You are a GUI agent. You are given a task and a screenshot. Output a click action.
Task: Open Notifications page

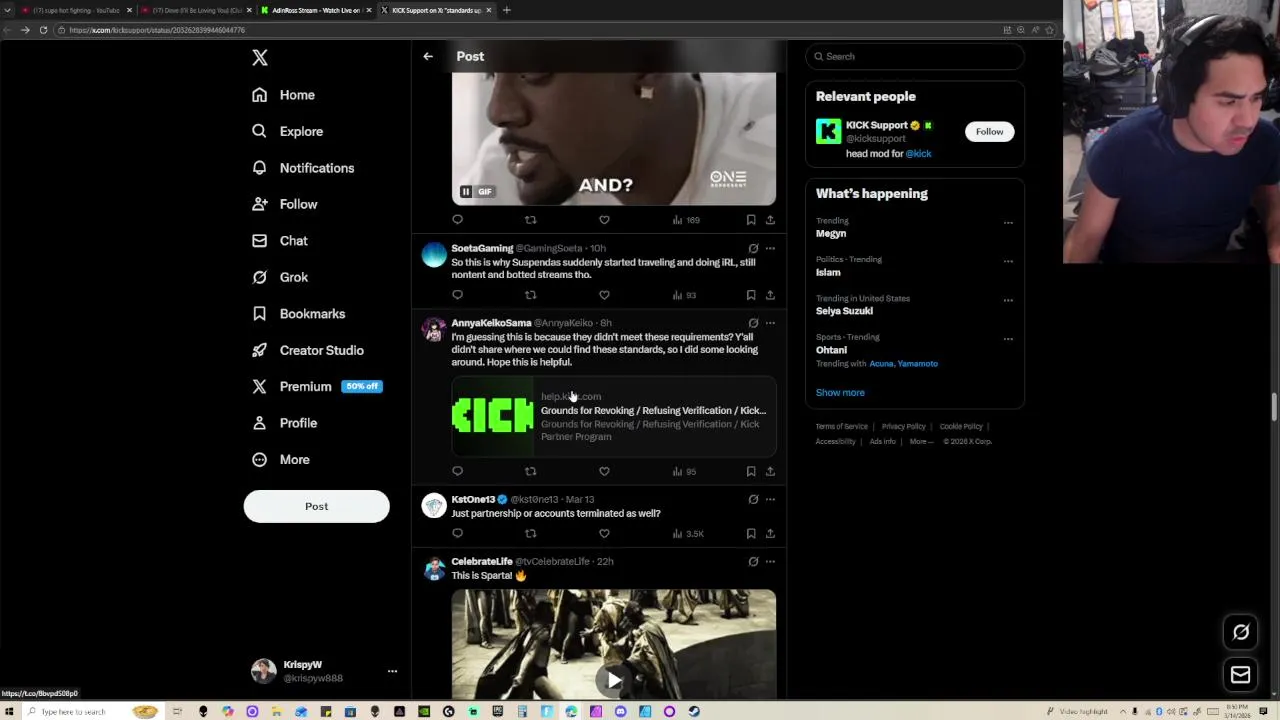(303, 168)
